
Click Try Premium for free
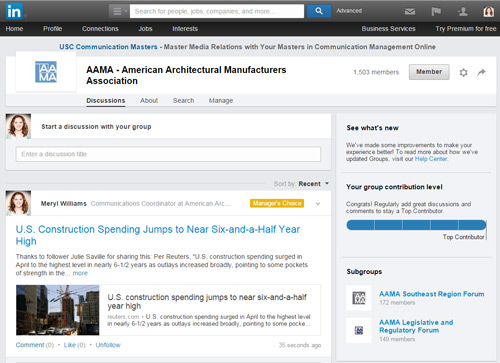[466, 29]
